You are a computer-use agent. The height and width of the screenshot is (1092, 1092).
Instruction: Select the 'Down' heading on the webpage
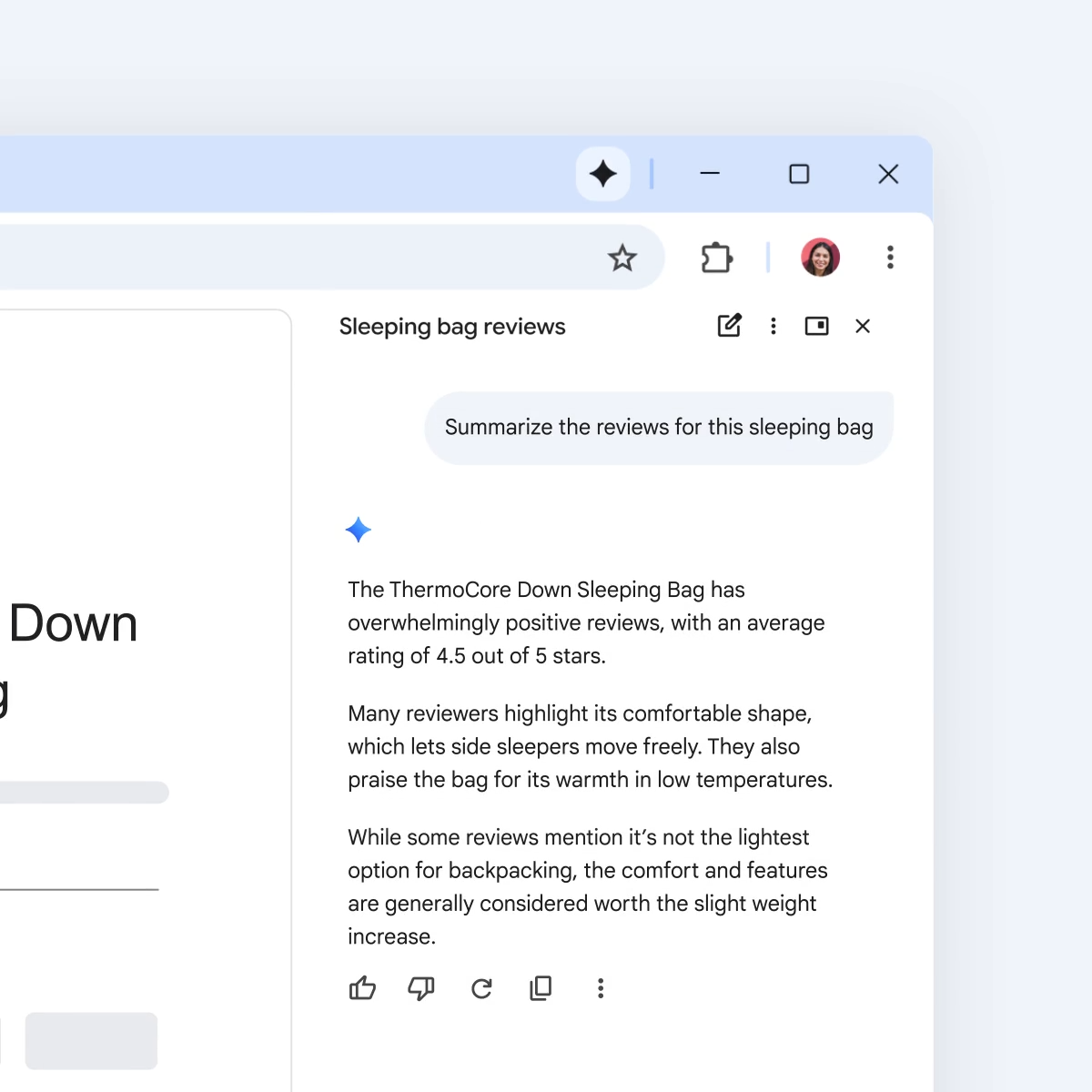pos(73,623)
